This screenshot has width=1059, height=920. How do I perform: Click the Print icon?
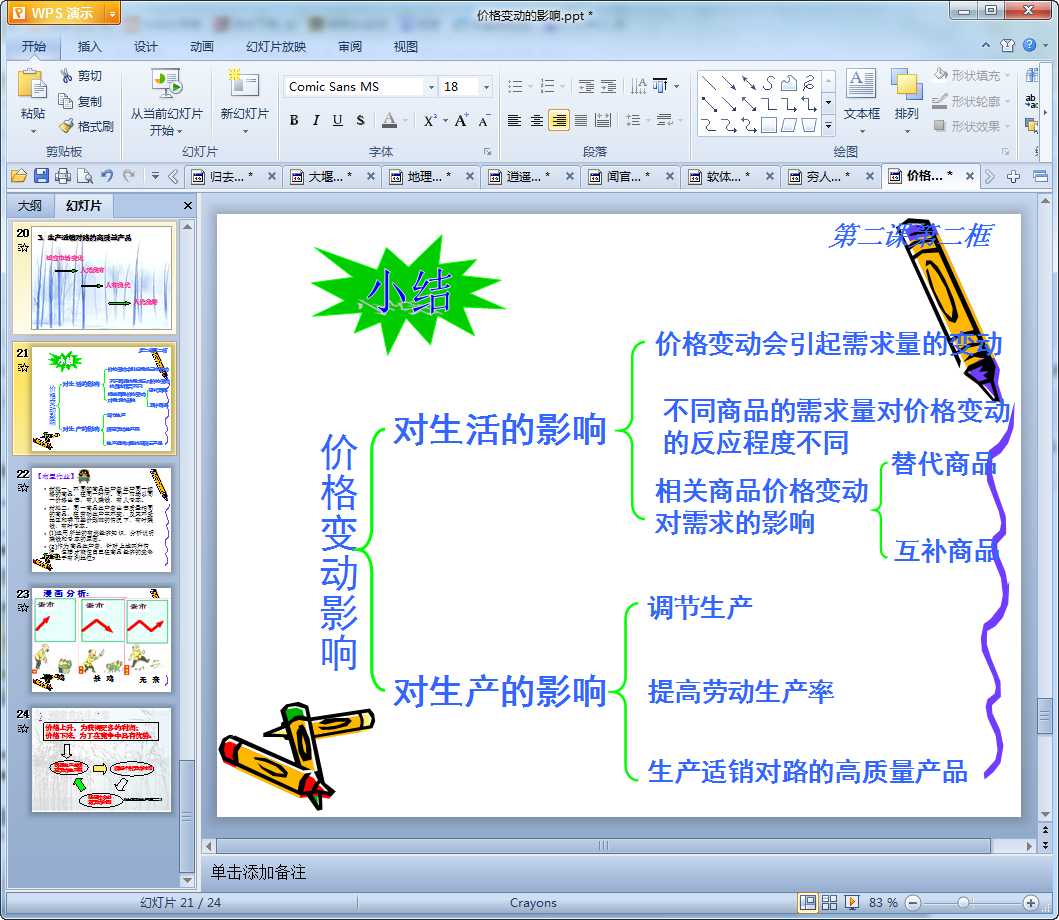pos(63,176)
